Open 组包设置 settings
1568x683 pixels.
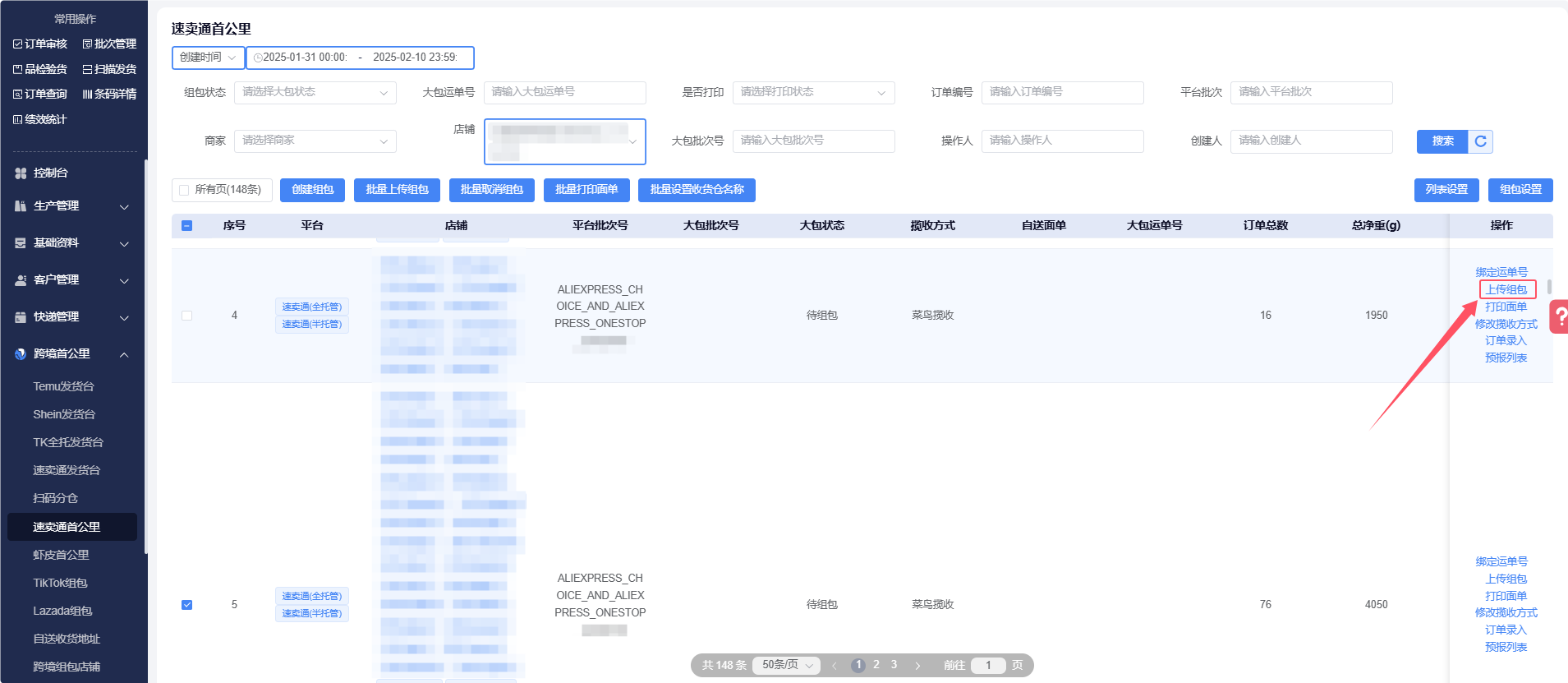tap(1520, 190)
